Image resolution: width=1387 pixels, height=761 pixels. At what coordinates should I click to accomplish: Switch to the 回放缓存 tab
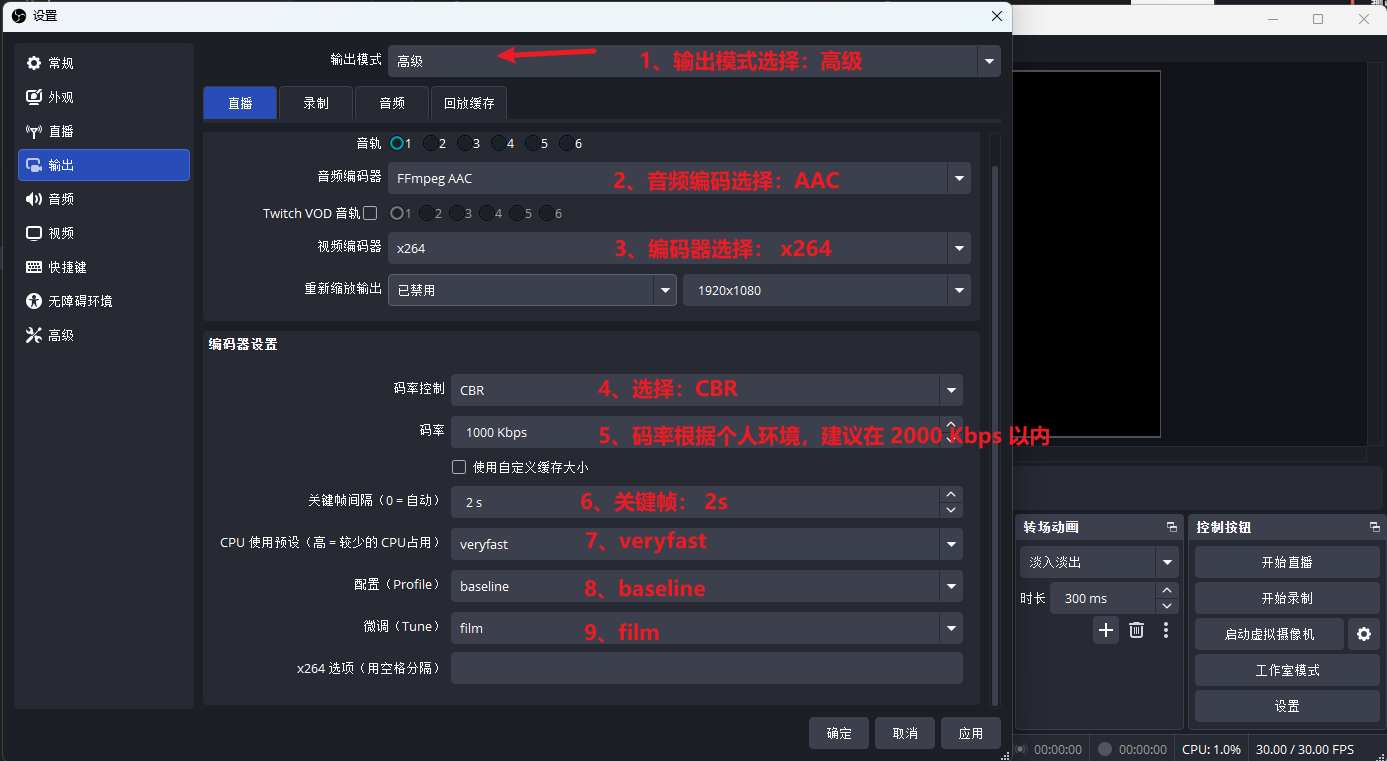(x=469, y=103)
